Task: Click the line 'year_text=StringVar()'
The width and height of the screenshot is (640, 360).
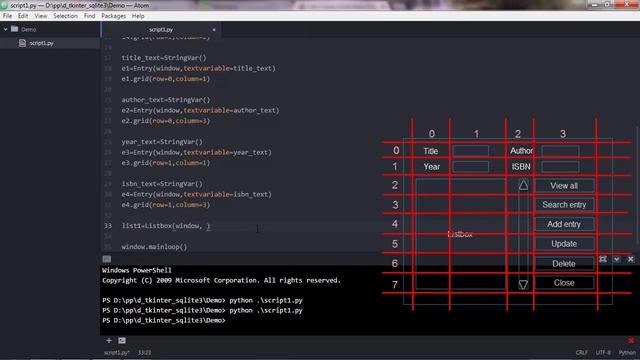Action: tap(162, 142)
